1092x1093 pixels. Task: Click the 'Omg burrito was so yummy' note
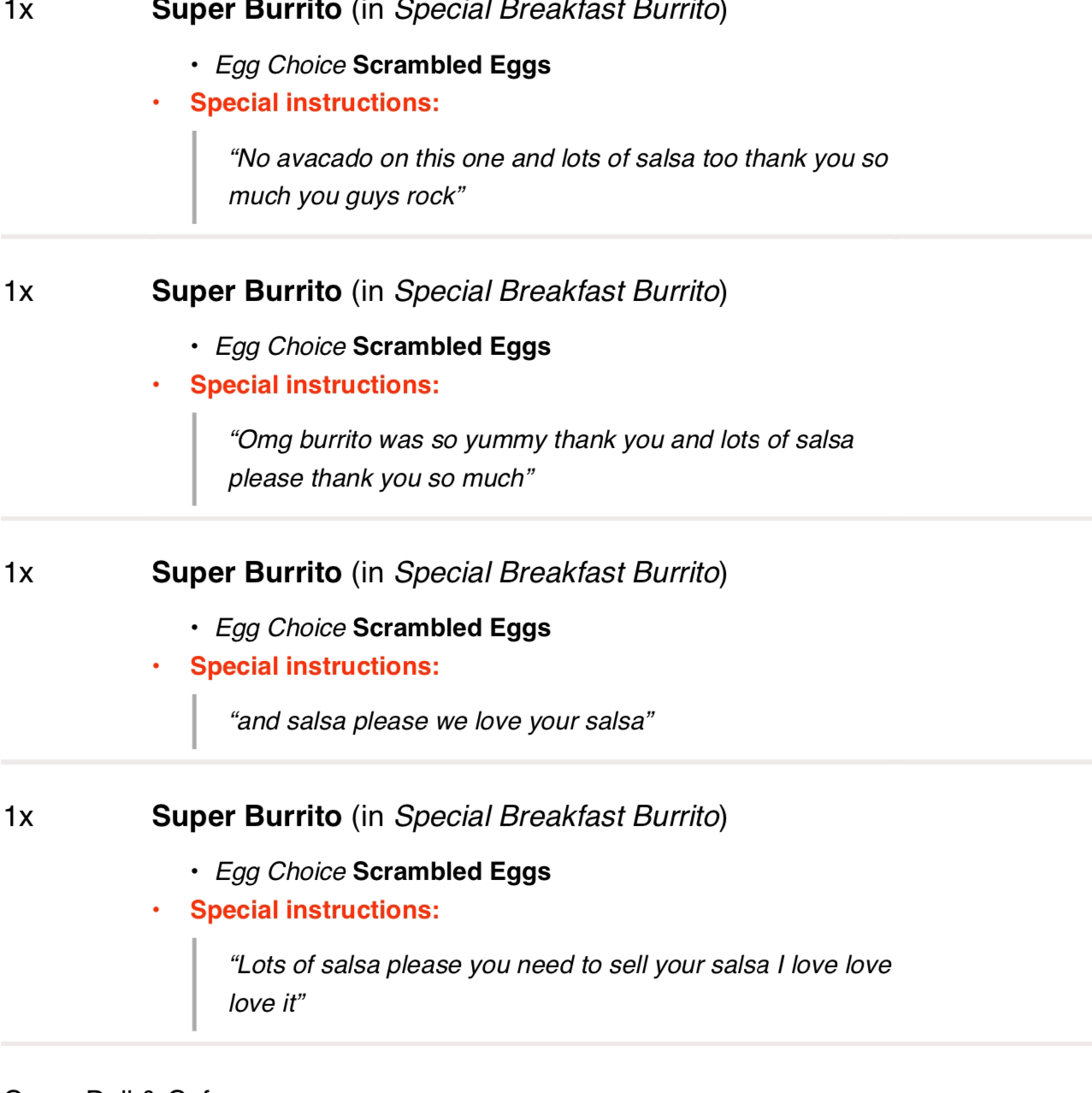pos(540,440)
